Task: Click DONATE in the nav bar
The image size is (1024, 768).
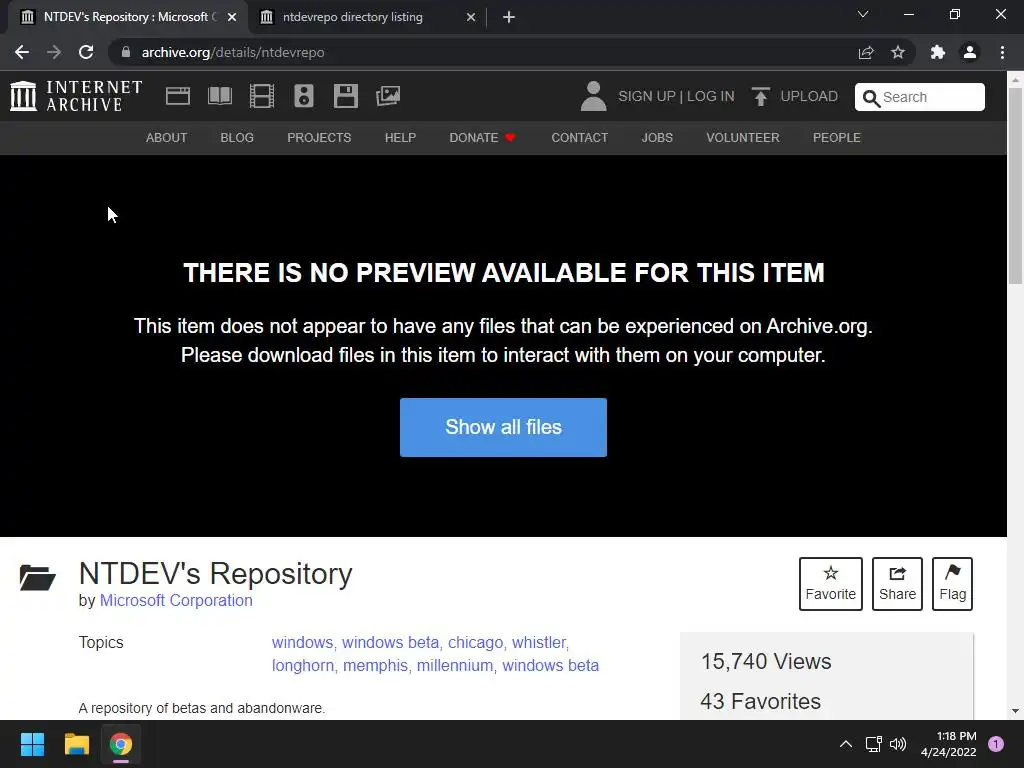Action: point(483,138)
